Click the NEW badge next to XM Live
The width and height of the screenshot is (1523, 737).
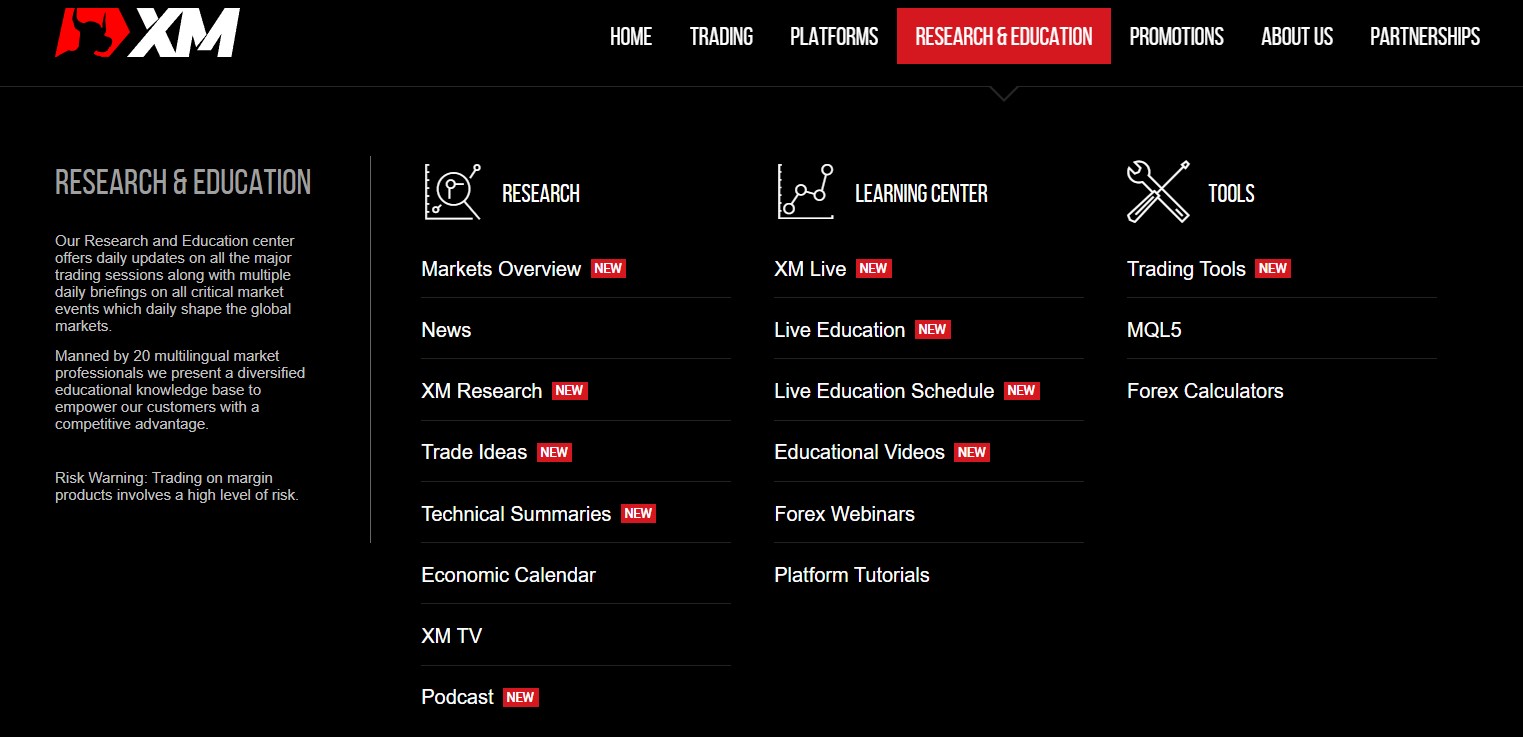pyautogui.click(x=873, y=268)
